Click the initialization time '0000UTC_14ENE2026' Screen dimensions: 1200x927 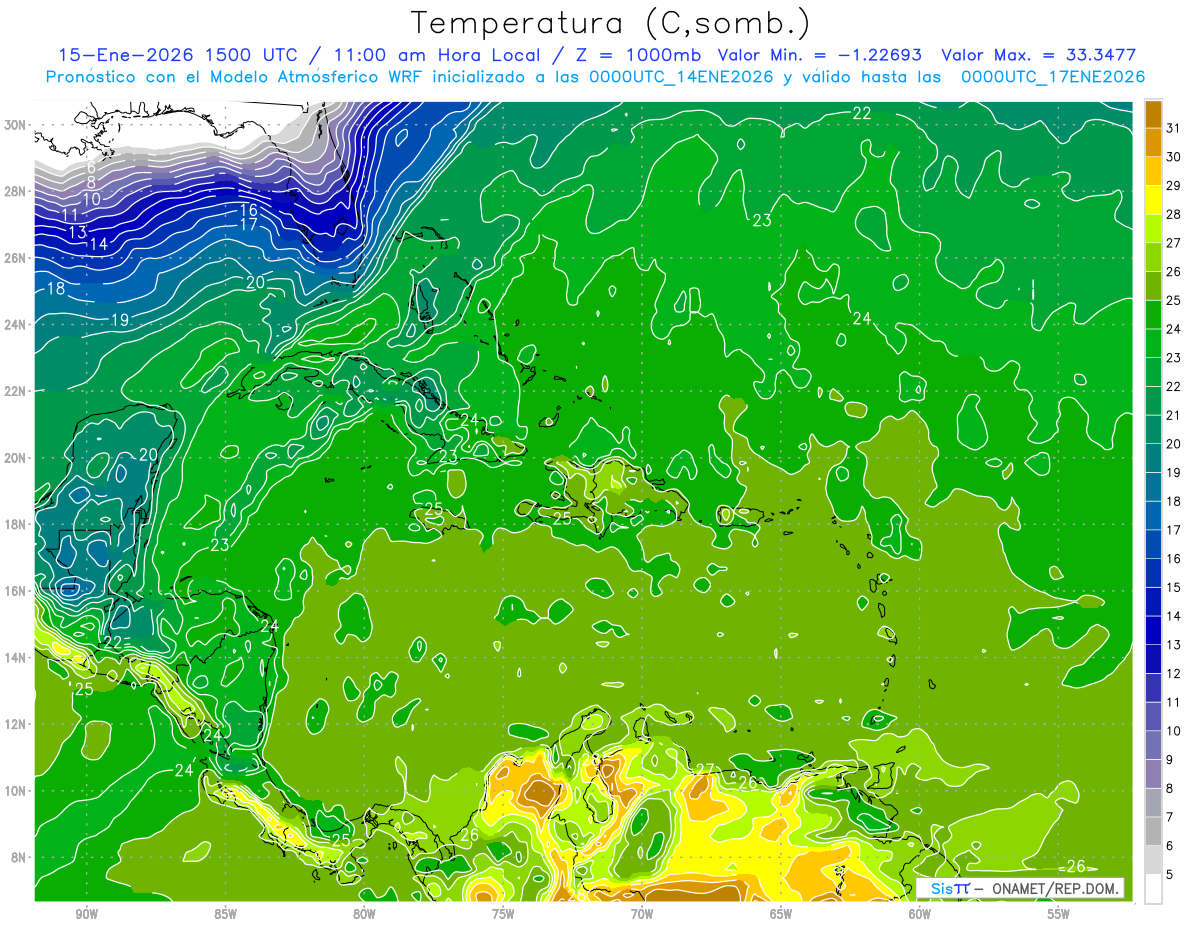(x=682, y=77)
